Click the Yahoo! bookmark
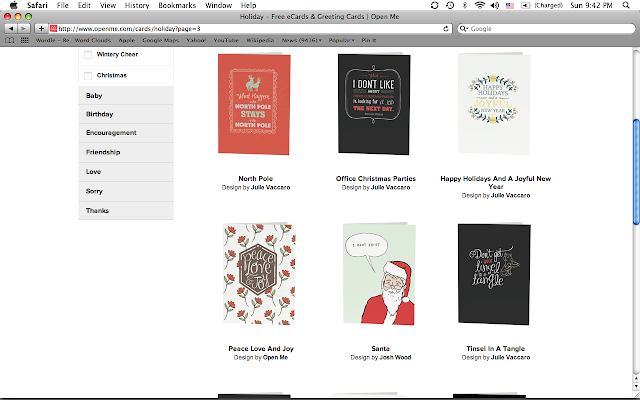The width and height of the screenshot is (640, 400). pyautogui.click(x=196, y=40)
